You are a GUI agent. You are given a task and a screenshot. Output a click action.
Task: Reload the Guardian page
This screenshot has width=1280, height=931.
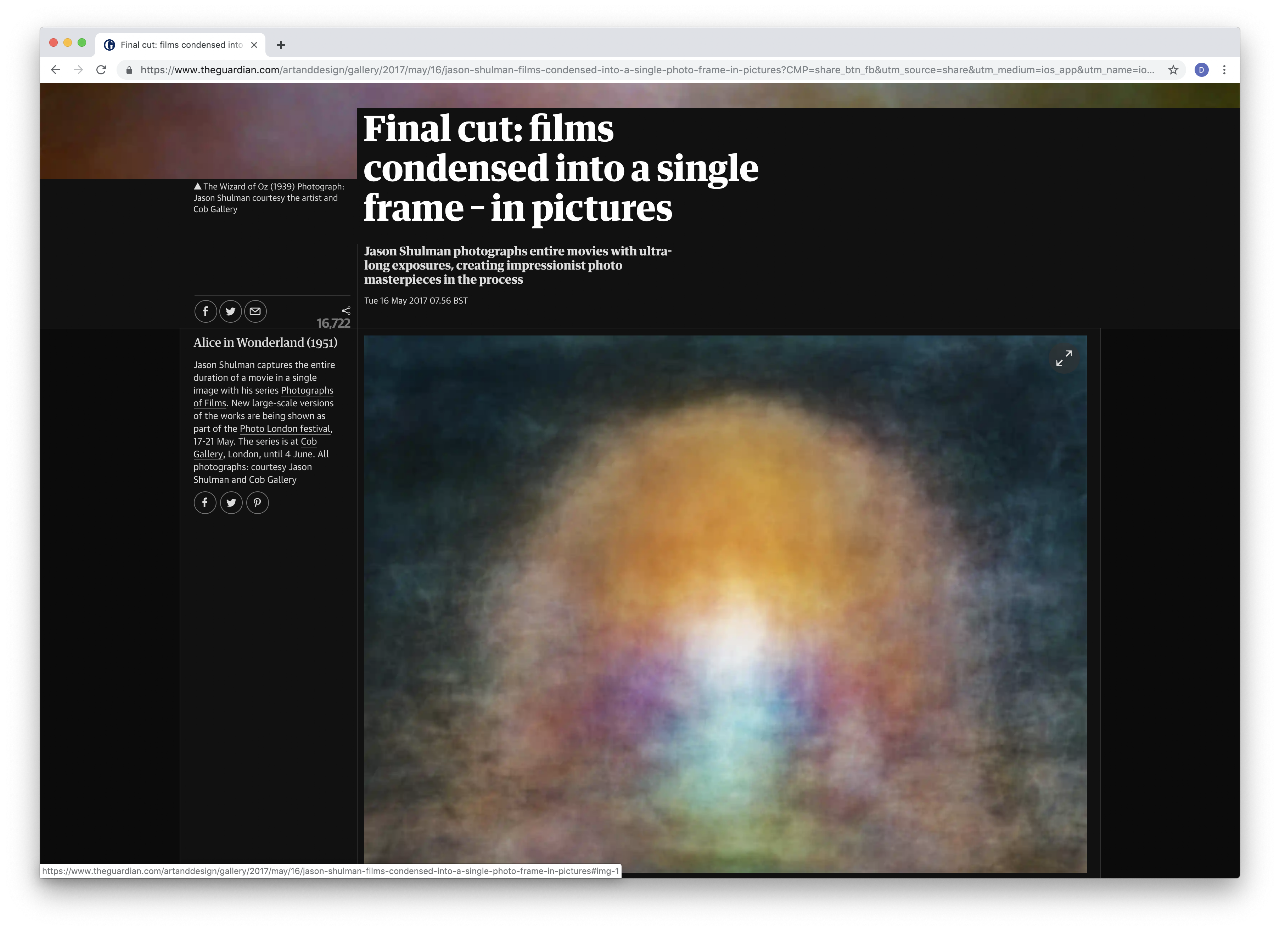(x=101, y=70)
